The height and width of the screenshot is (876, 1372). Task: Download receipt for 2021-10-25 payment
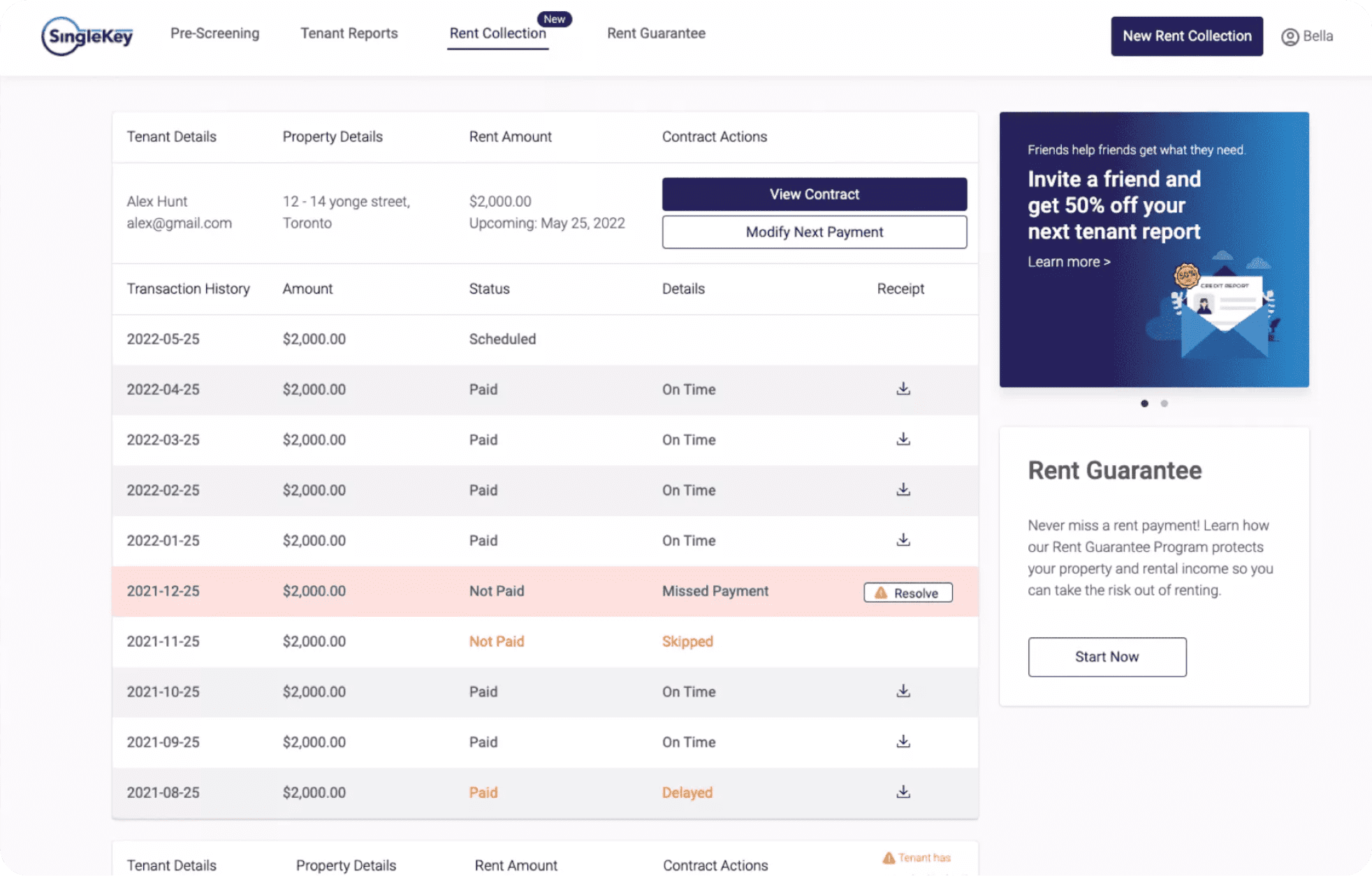click(903, 691)
